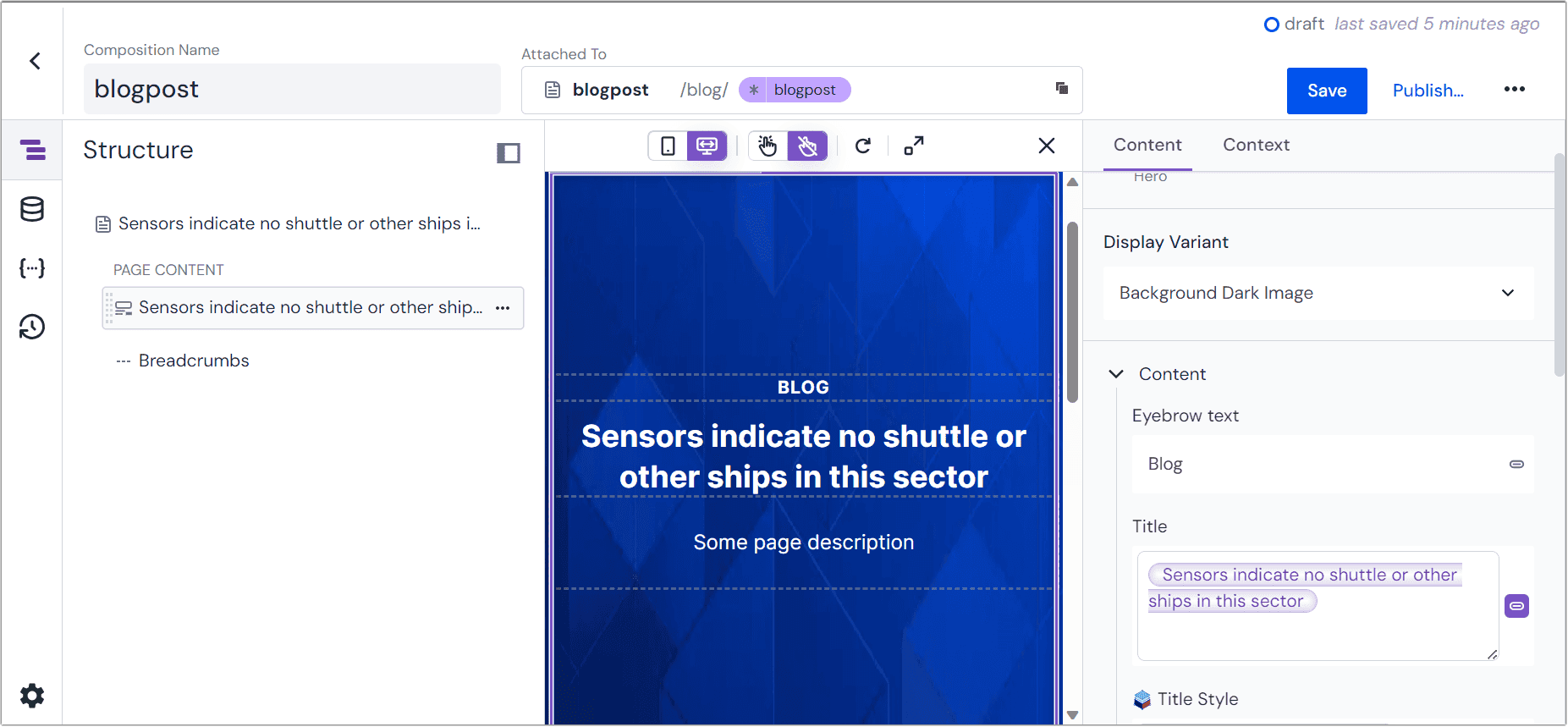
Task: Switch to the Context tab
Action: pyautogui.click(x=1256, y=145)
